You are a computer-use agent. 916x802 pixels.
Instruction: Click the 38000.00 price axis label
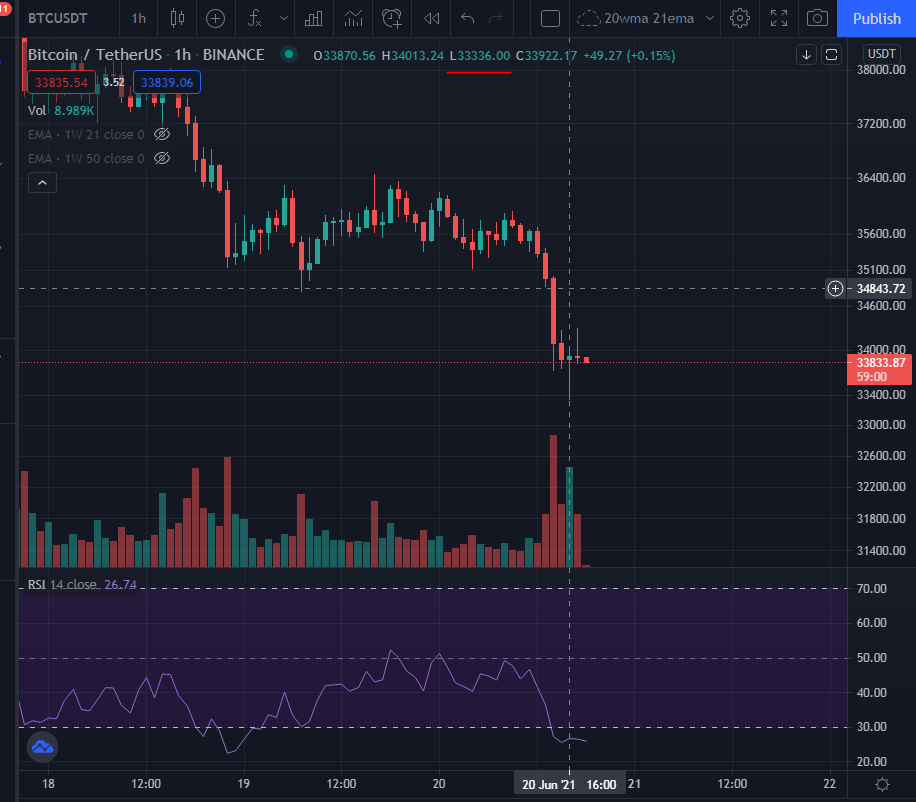881,70
